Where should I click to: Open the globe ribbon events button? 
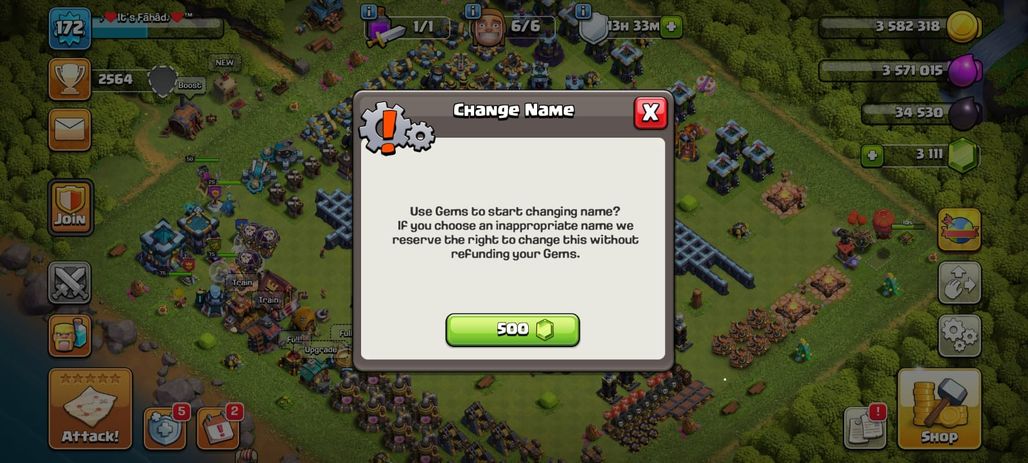tap(959, 230)
